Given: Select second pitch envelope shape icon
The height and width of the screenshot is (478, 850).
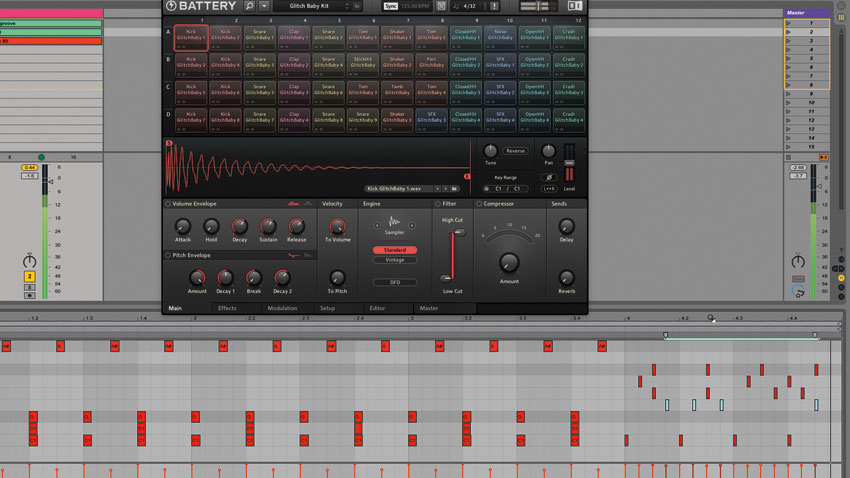Looking at the screenshot, I should point(308,255).
